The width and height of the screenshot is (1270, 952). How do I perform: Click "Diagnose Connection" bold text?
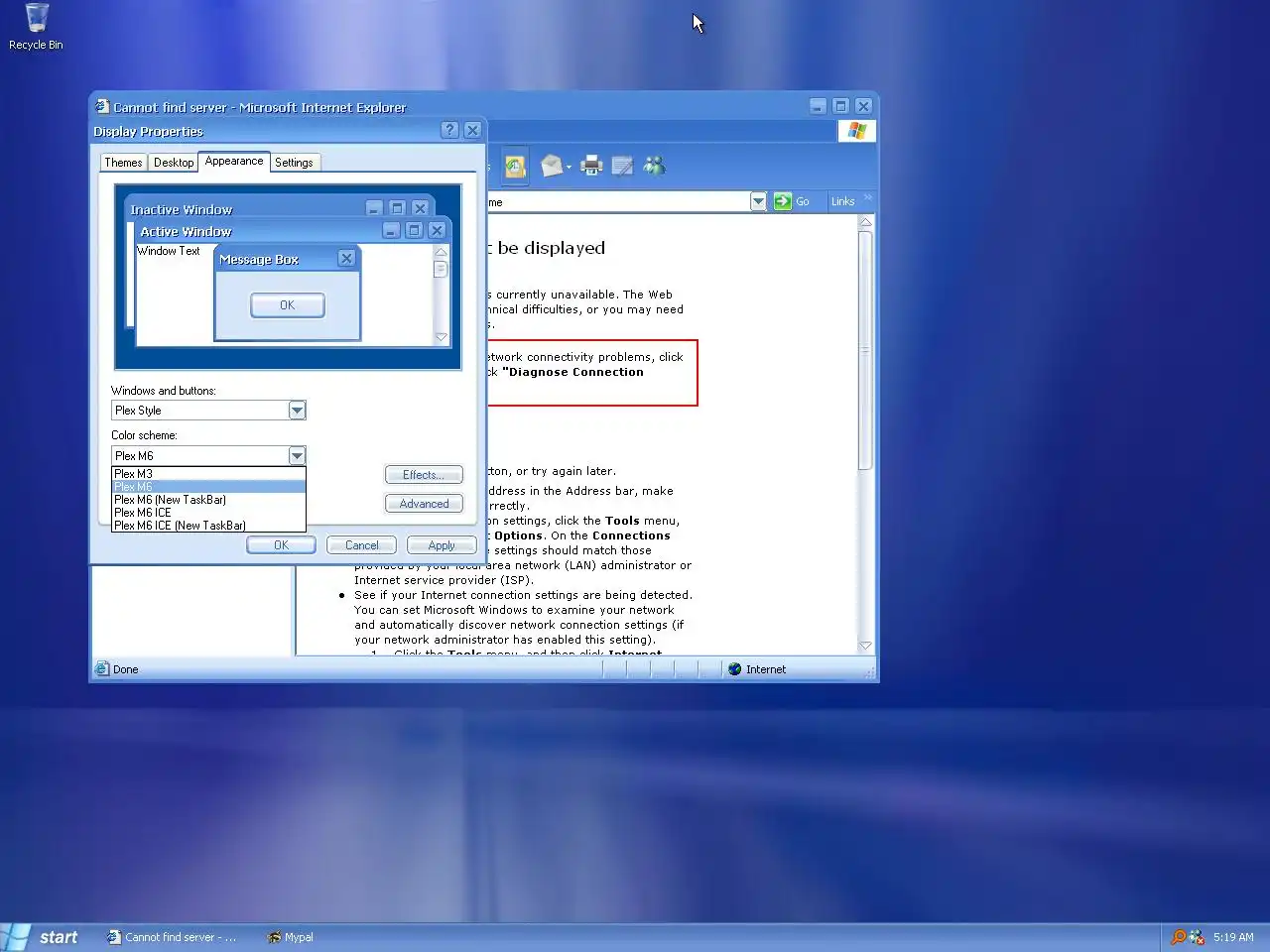pos(572,372)
